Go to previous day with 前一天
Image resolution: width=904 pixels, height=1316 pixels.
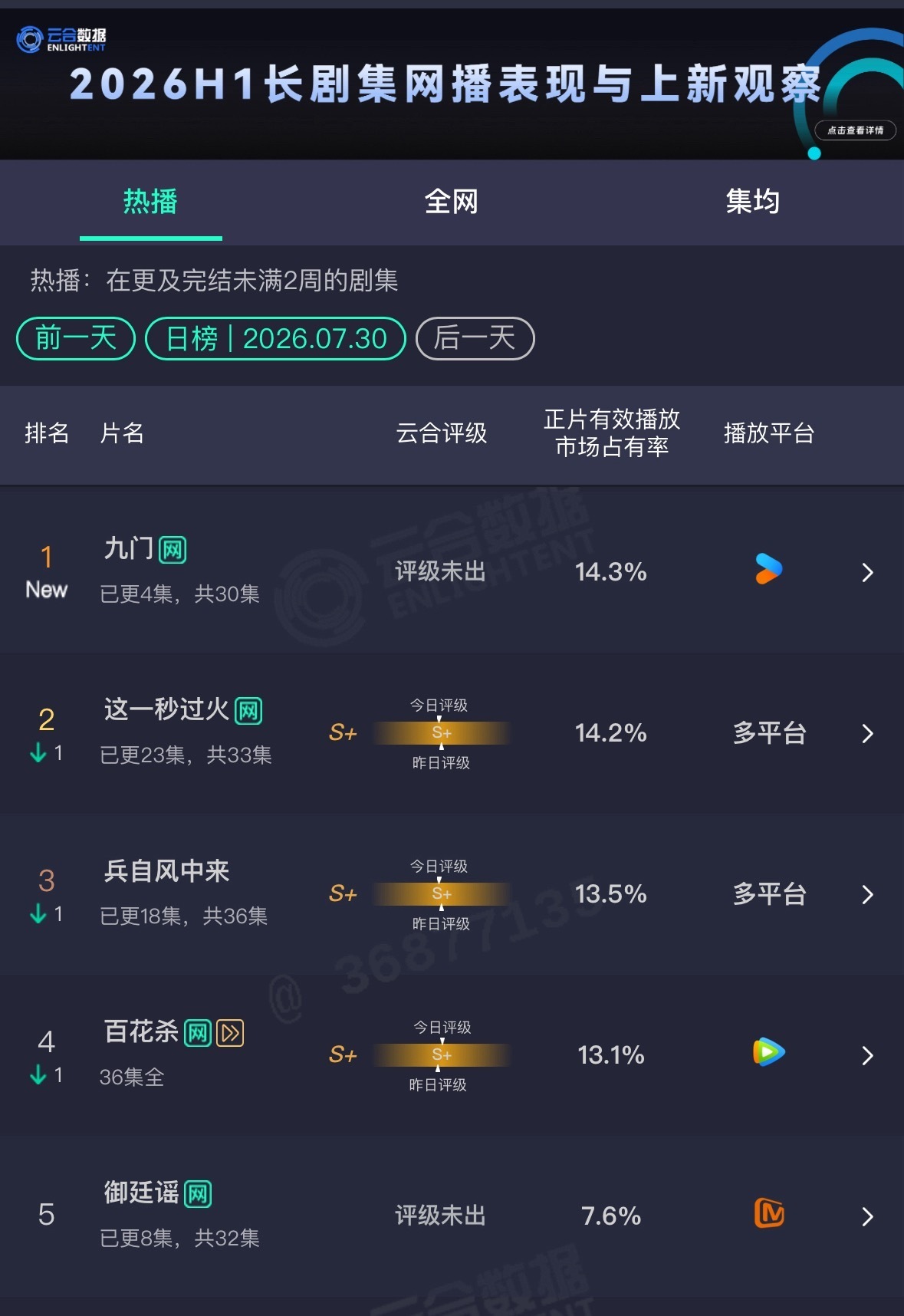click(76, 338)
